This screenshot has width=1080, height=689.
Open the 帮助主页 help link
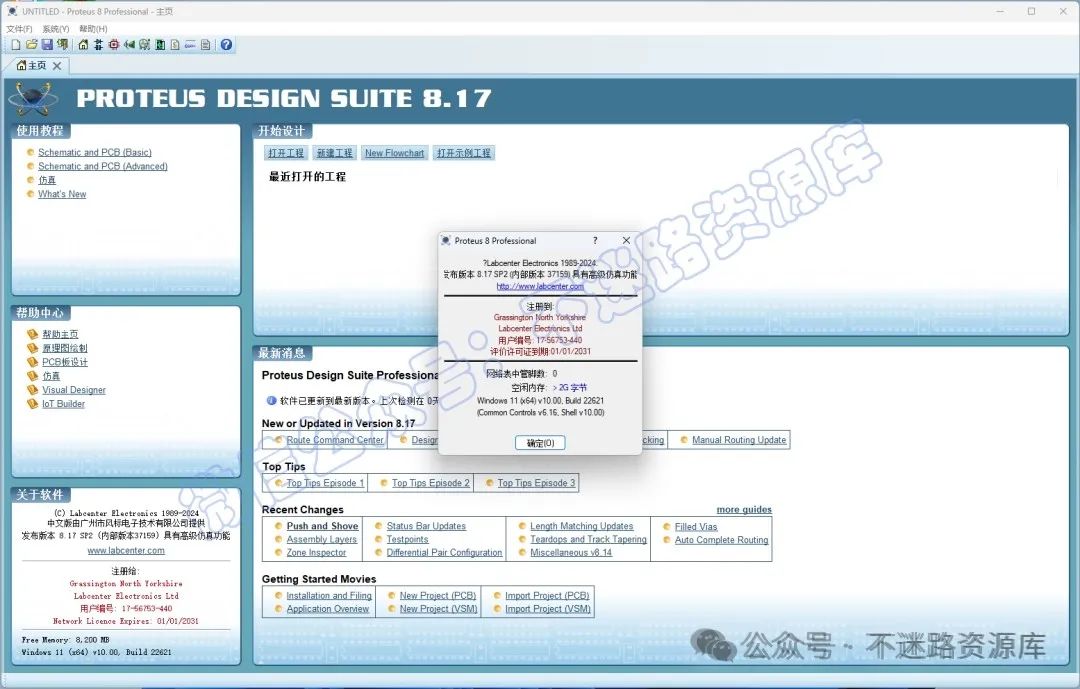pos(60,334)
